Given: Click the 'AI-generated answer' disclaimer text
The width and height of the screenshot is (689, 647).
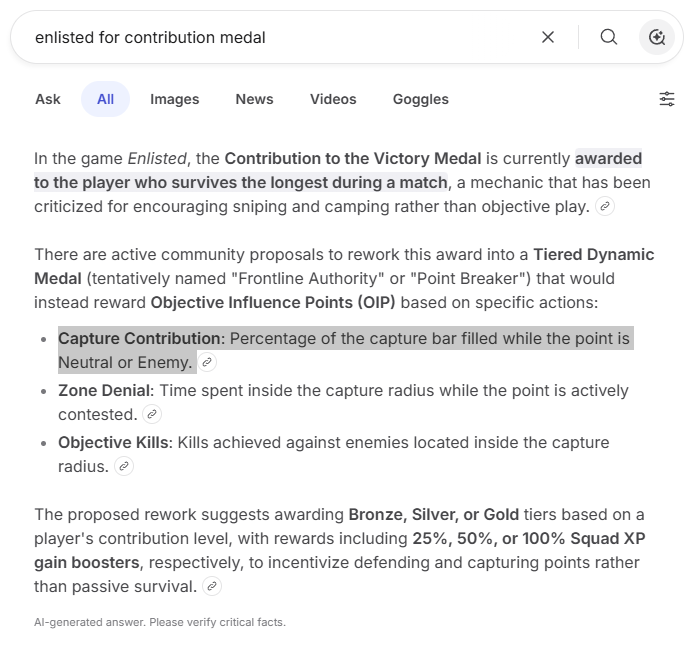Looking at the screenshot, I should (160, 622).
